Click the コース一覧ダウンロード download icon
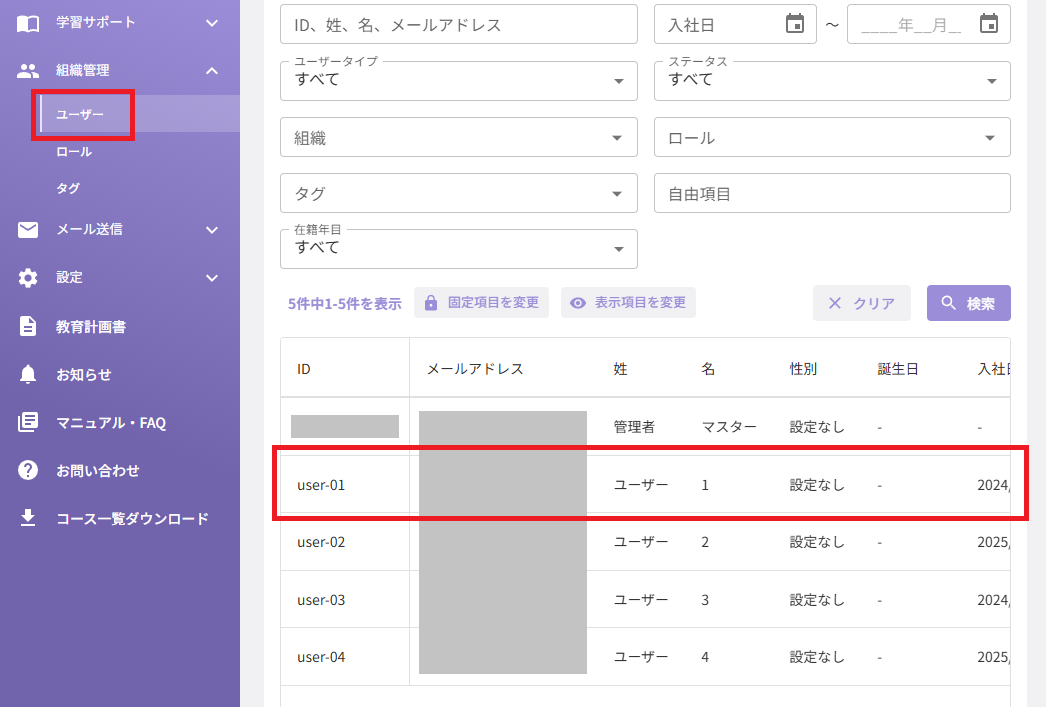 coord(27,518)
